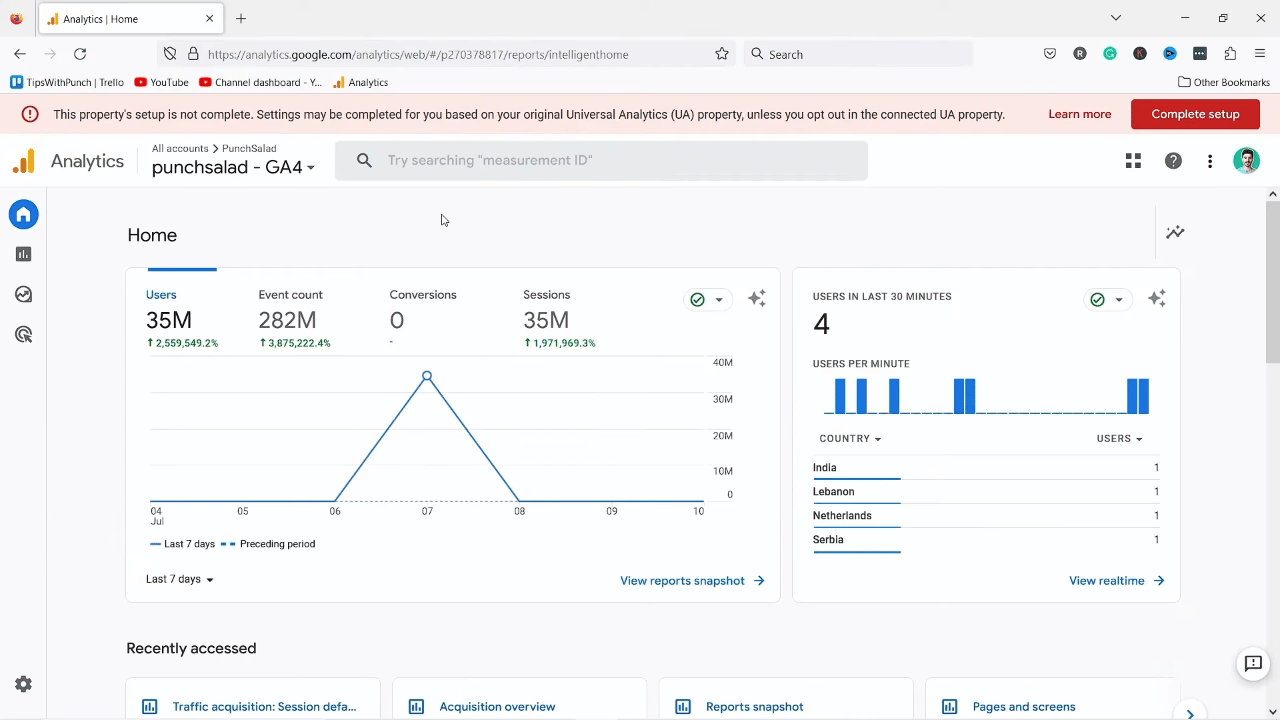
Task: Open the data quality checkmark dropdown on Users card
Action: point(707,299)
